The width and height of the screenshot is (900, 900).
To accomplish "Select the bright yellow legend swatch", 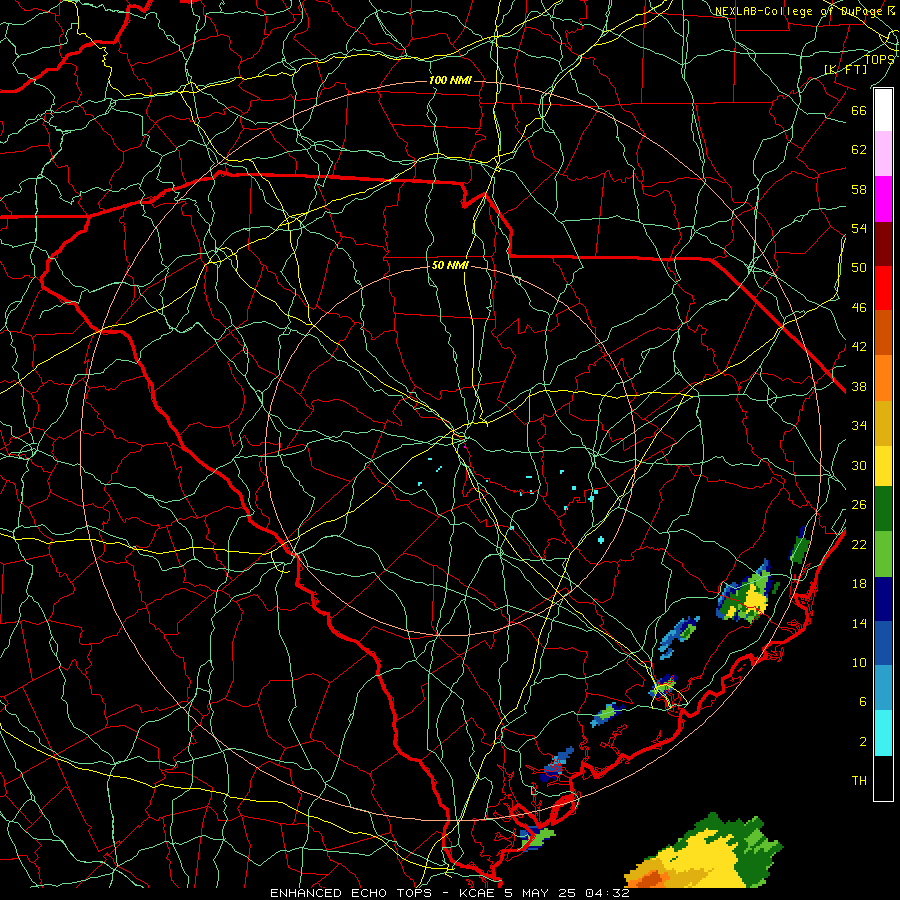I will [x=883, y=465].
